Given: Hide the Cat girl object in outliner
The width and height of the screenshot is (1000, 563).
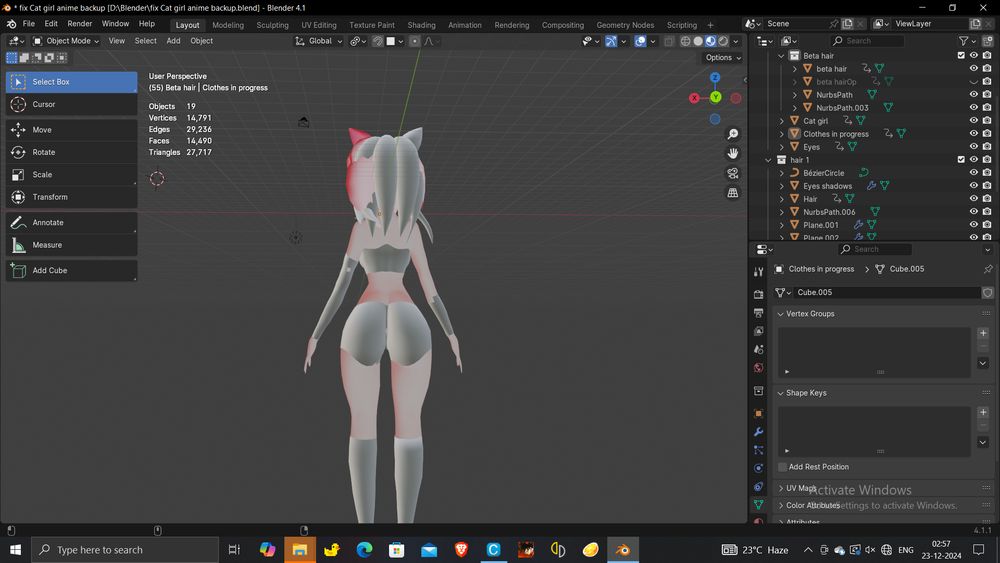Looking at the screenshot, I should coord(973,121).
